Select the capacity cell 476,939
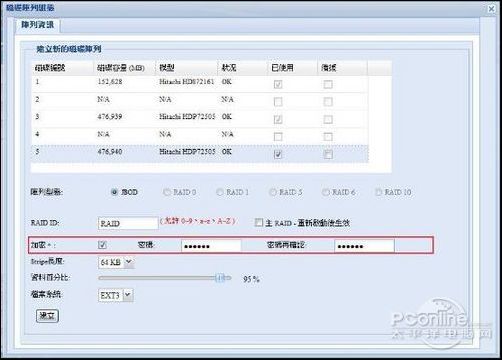The height and width of the screenshot is (360, 502). 110,117
